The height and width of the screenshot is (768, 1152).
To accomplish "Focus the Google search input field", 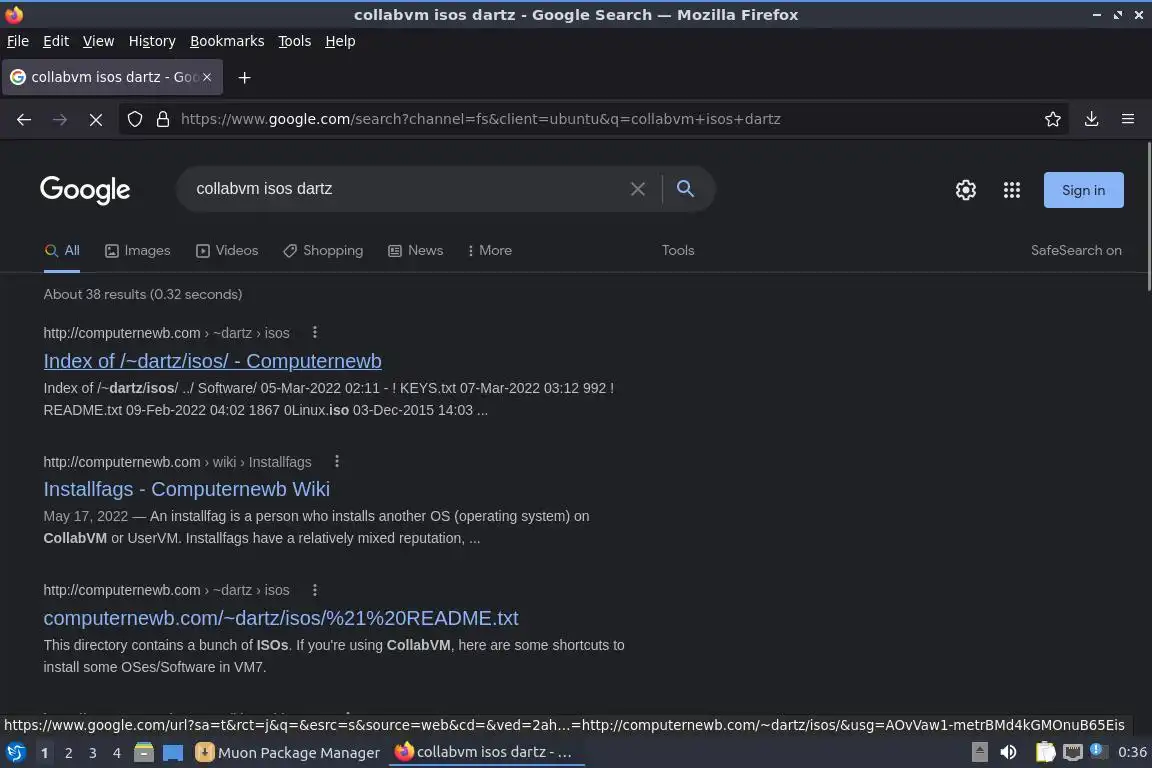I will pyautogui.click(x=408, y=189).
